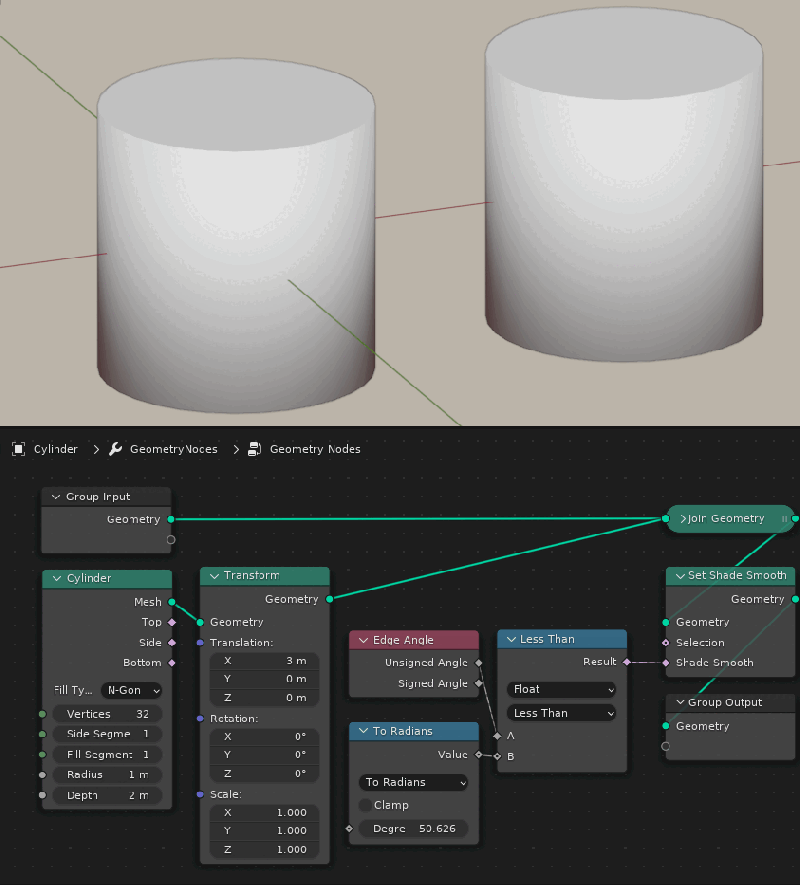
Task: Click the Shade Smooth input socket
Action: (x=667, y=662)
